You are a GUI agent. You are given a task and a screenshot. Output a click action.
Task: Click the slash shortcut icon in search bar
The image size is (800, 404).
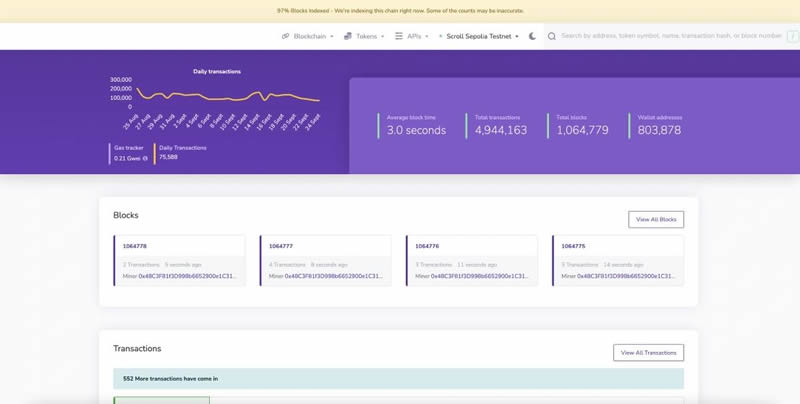point(793,36)
